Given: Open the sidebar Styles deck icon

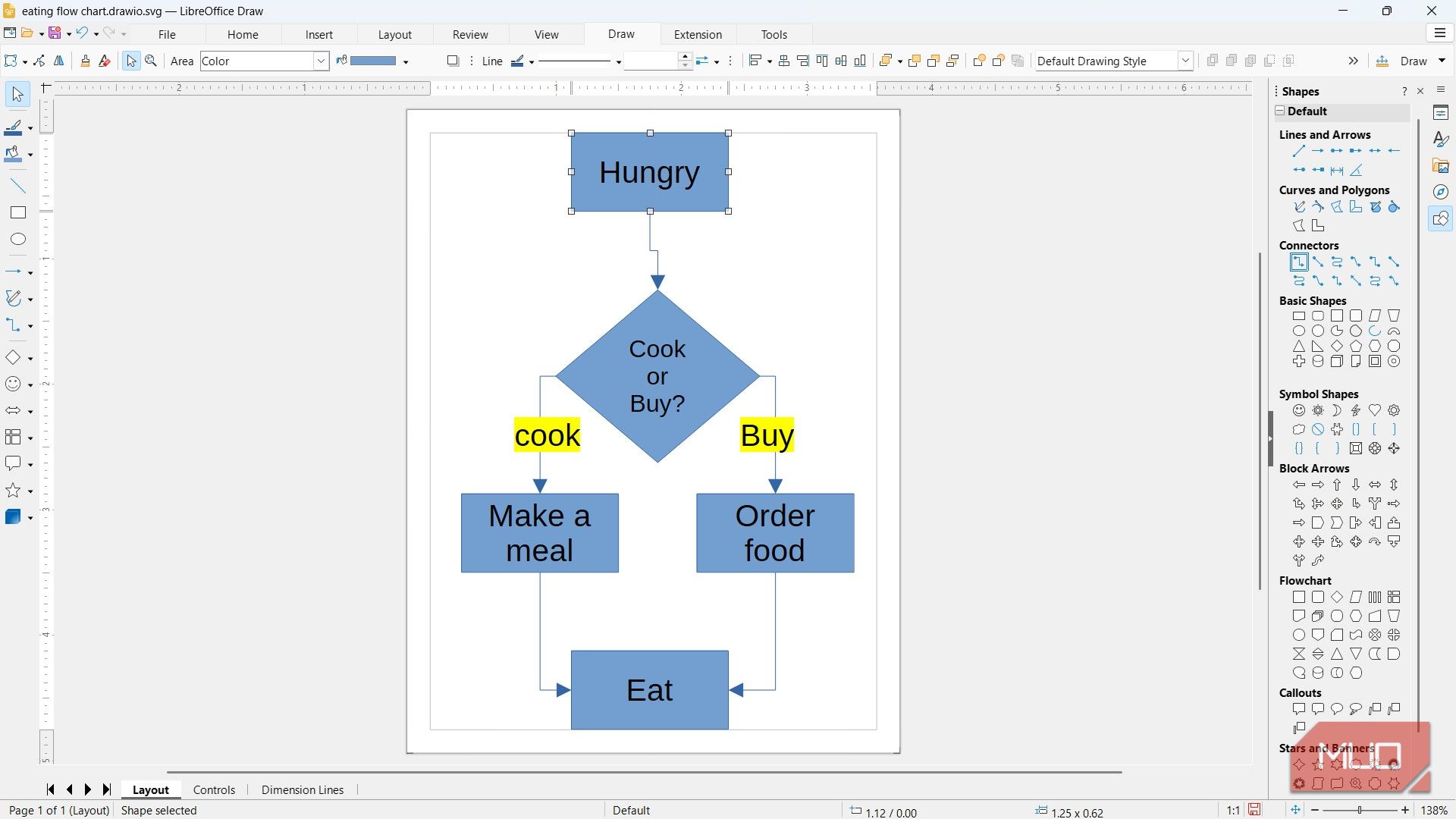Looking at the screenshot, I should (x=1441, y=140).
